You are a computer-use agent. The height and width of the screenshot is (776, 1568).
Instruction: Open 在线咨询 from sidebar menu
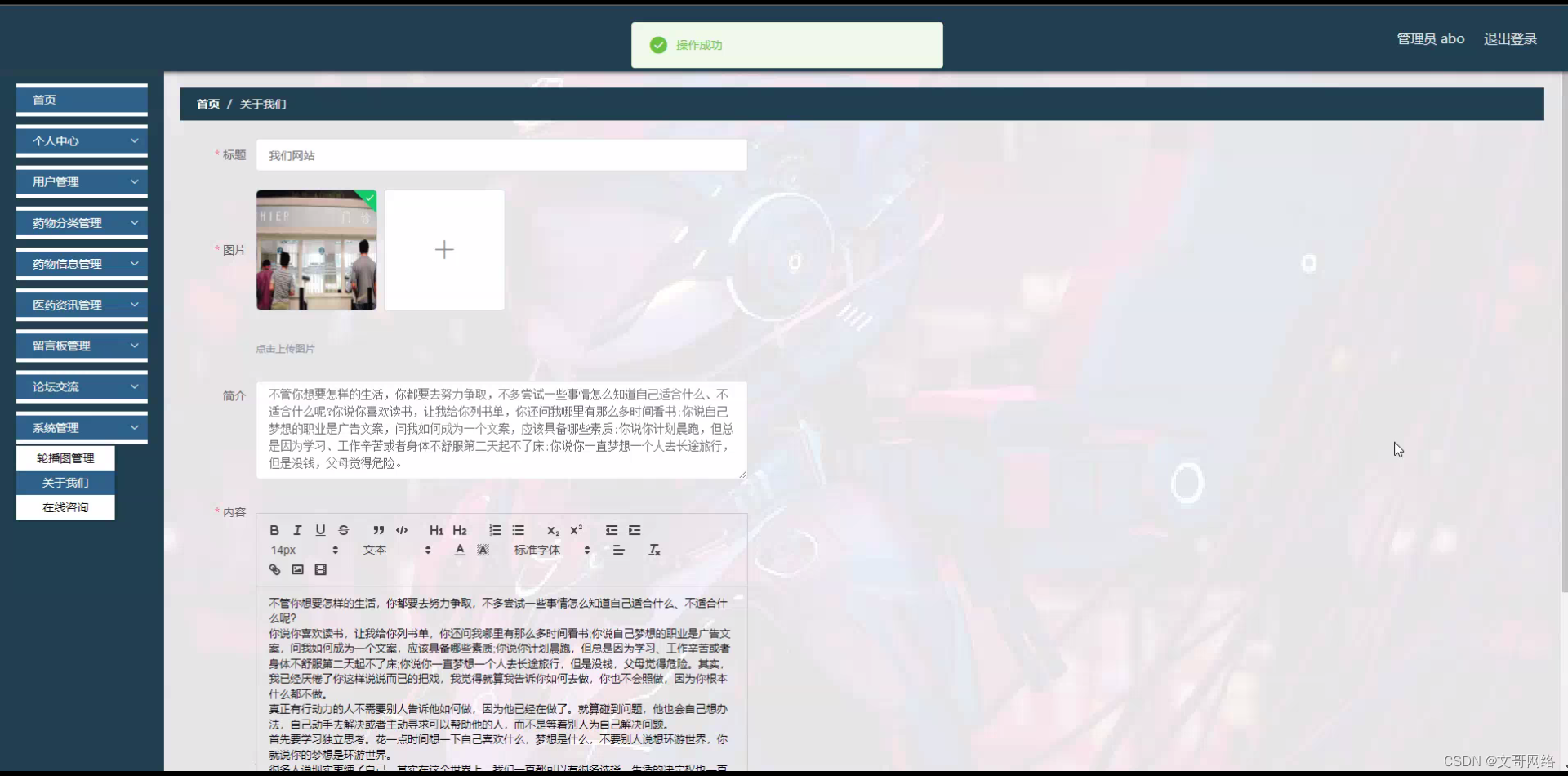pos(65,506)
